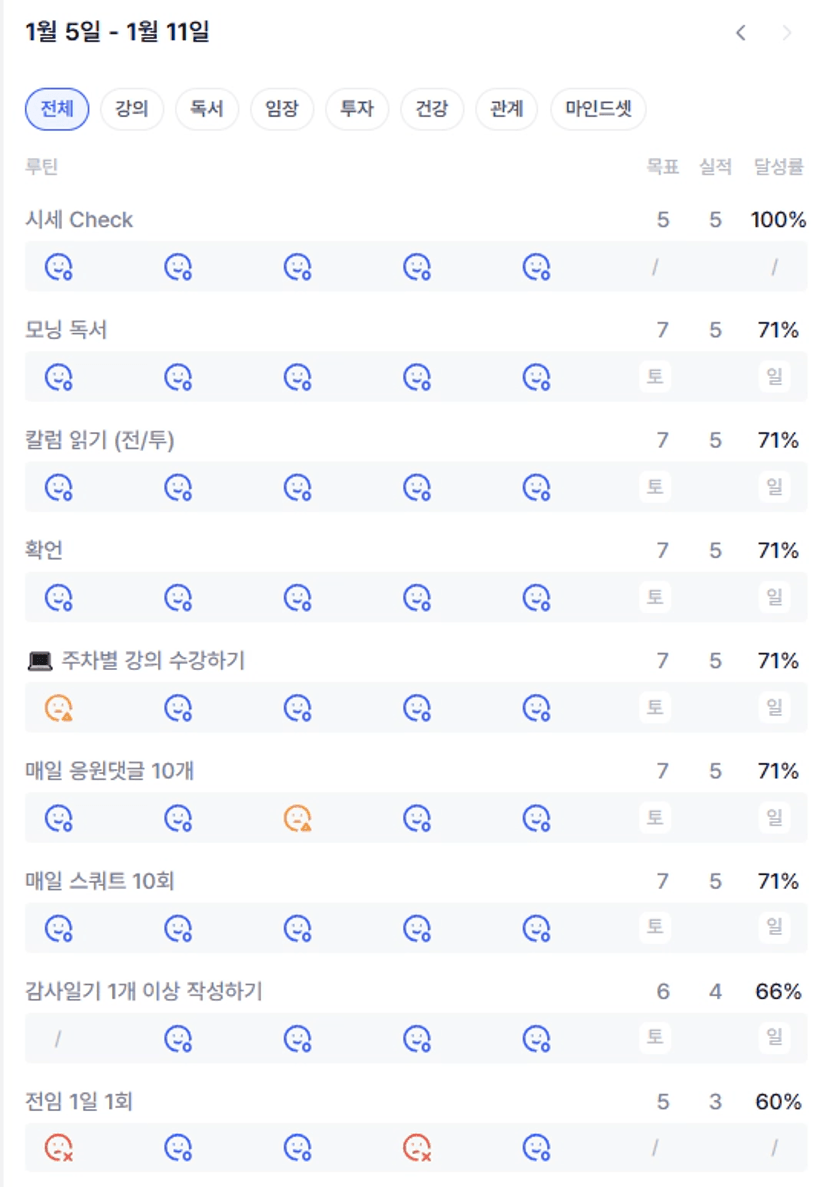Viewport: 827px width, 1187px height.
Task: Filter routines by 투자 category
Action: [357, 109]
